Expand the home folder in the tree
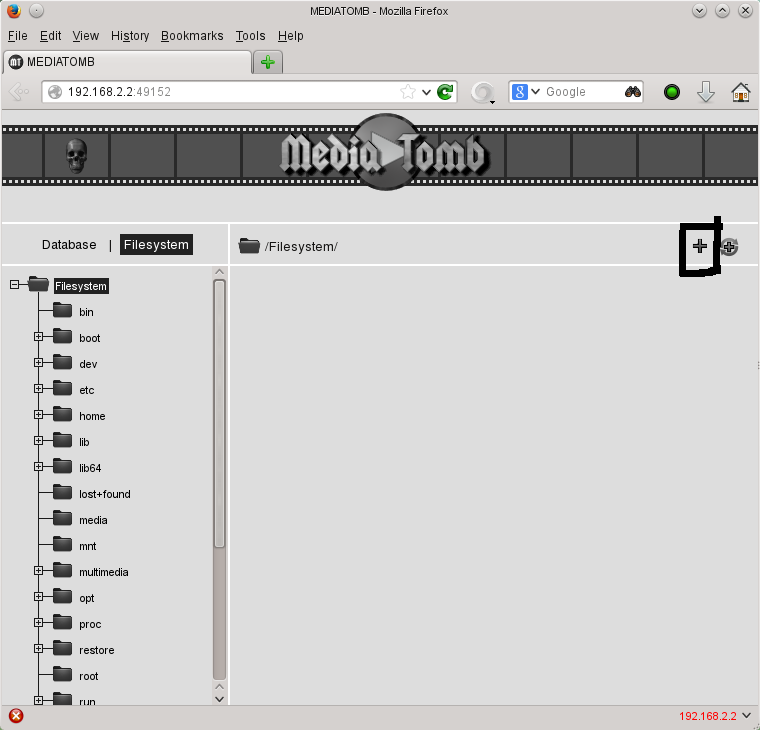The width and height of the screenshot is (760, 730). click(x=39, y=415)
